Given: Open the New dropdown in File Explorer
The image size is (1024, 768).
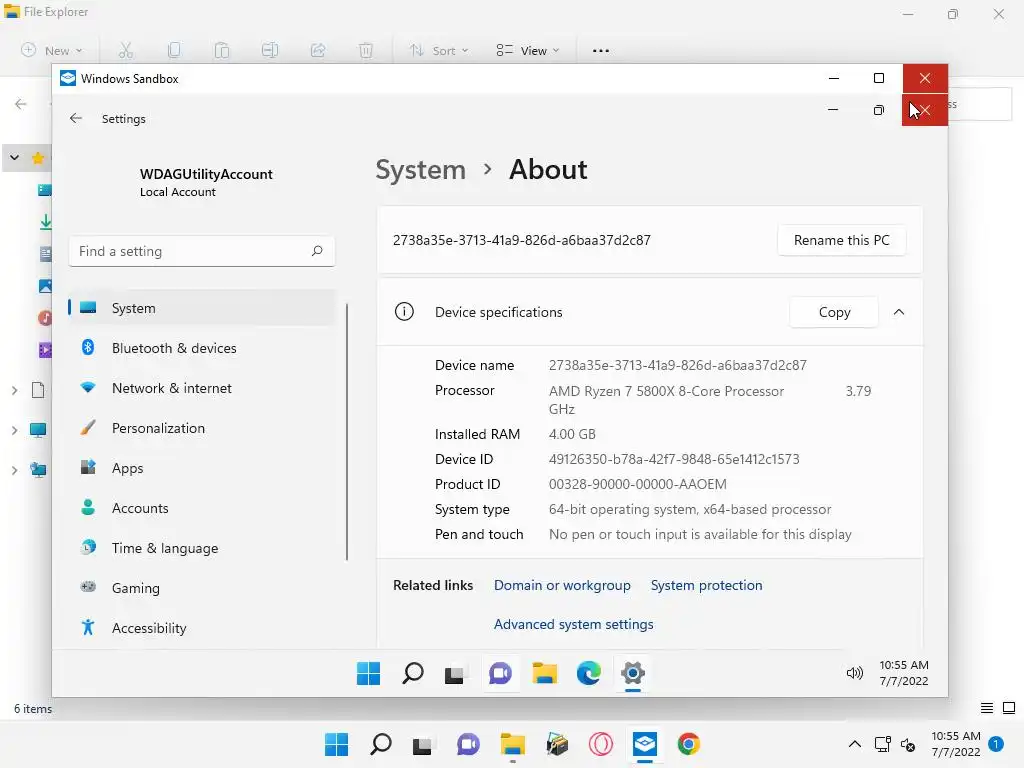Looking at the screenshot, I should 52,50.
